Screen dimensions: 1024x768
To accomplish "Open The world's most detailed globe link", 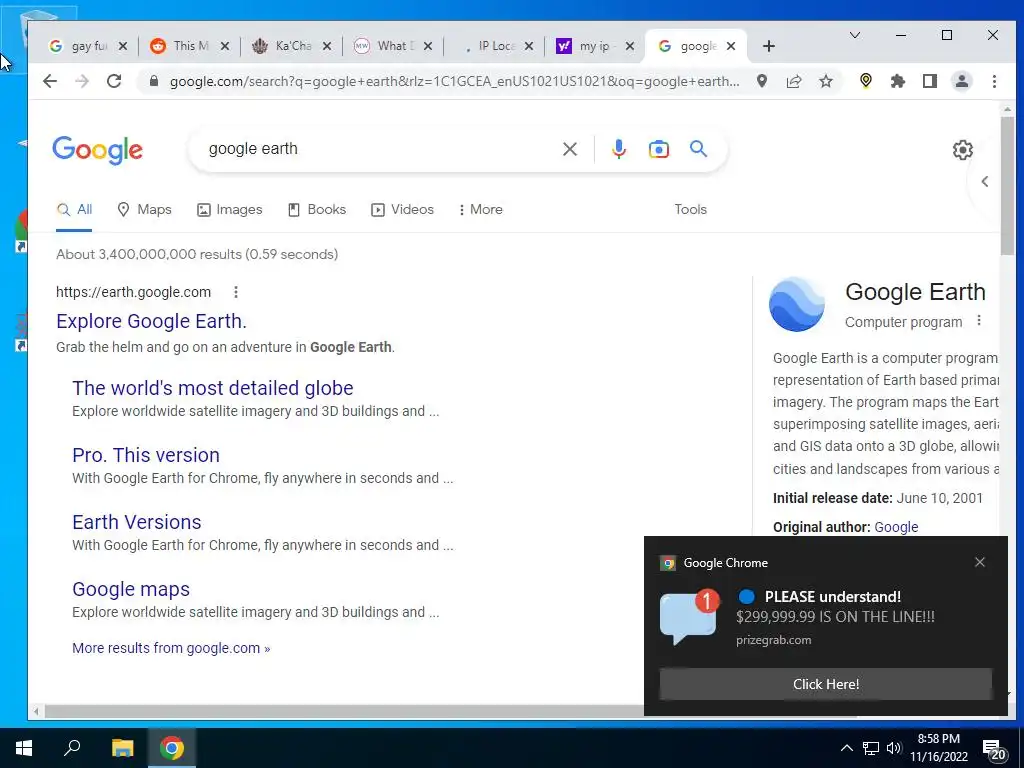I will (x=213, y=388).
